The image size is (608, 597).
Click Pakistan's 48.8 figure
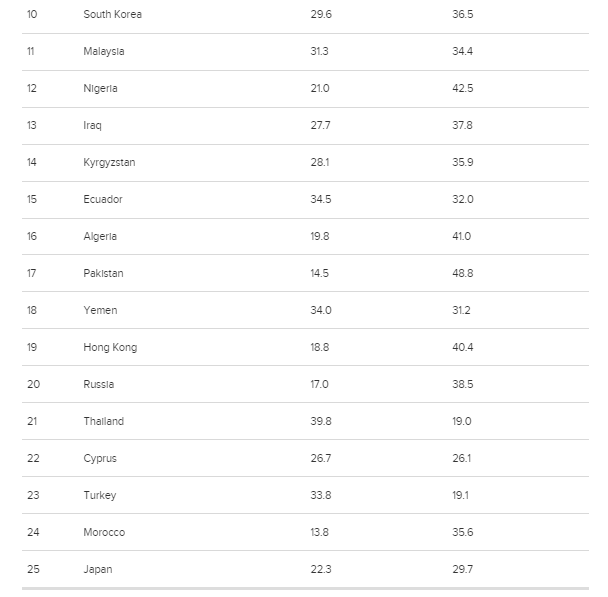pos(463,273)
